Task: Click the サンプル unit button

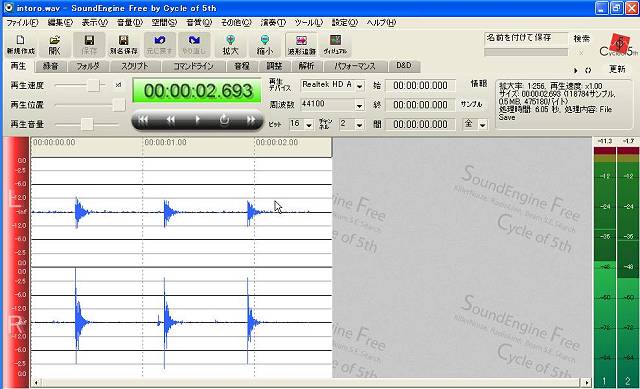Action: tap(471, 104)
